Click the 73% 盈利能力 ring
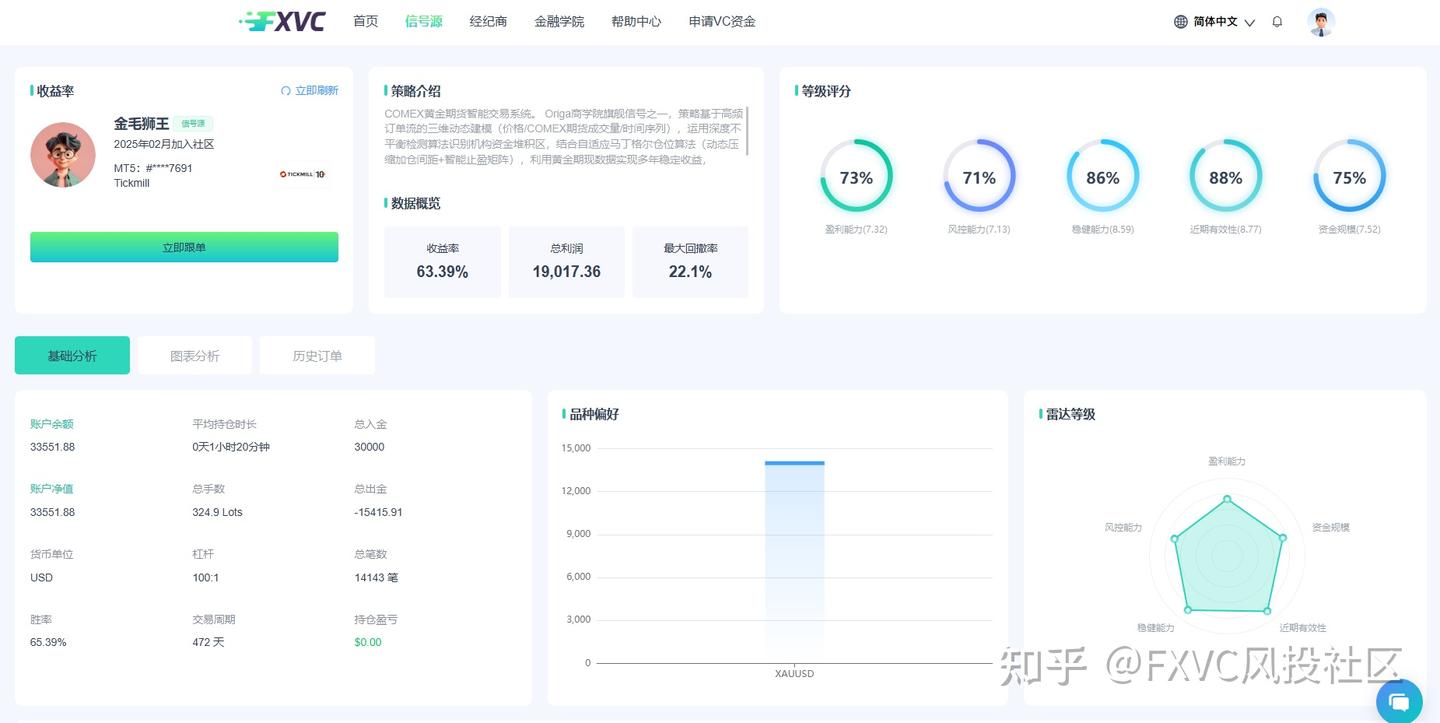This screenshot has height=723, width=1440. [x=856, y=177]
